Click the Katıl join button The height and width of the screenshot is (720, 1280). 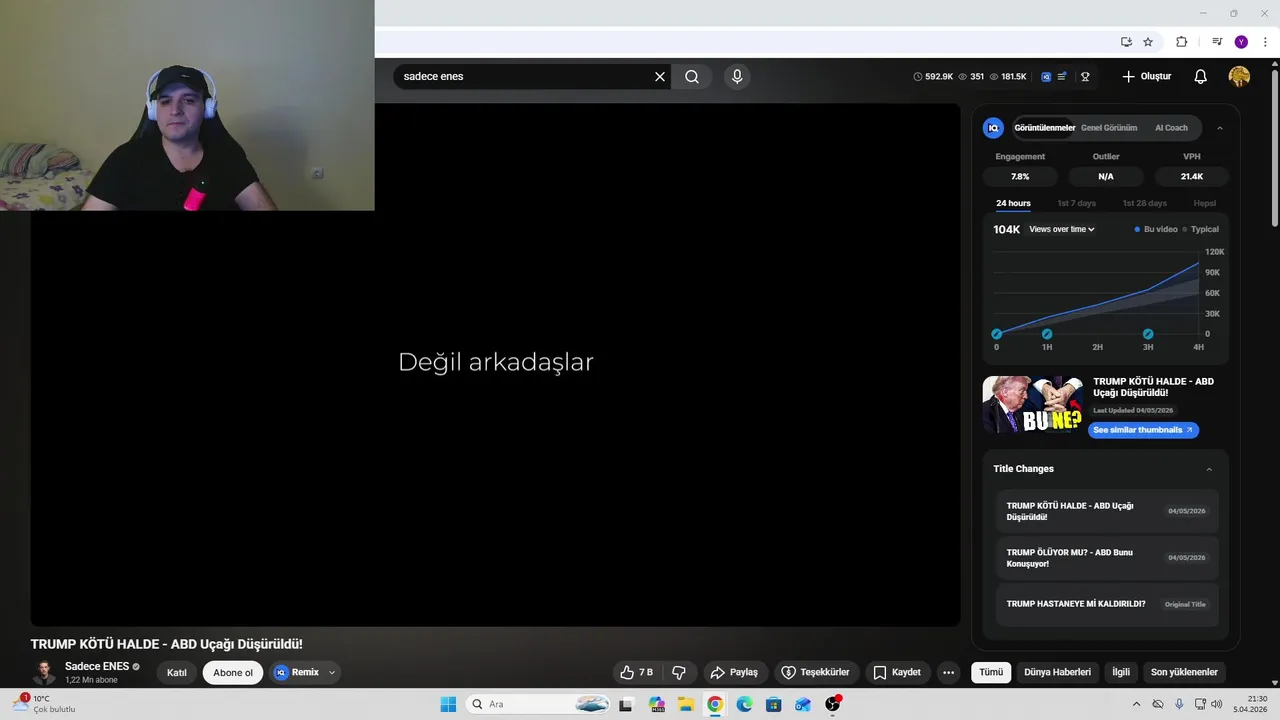pyautogui.click(x=177, y=672)
